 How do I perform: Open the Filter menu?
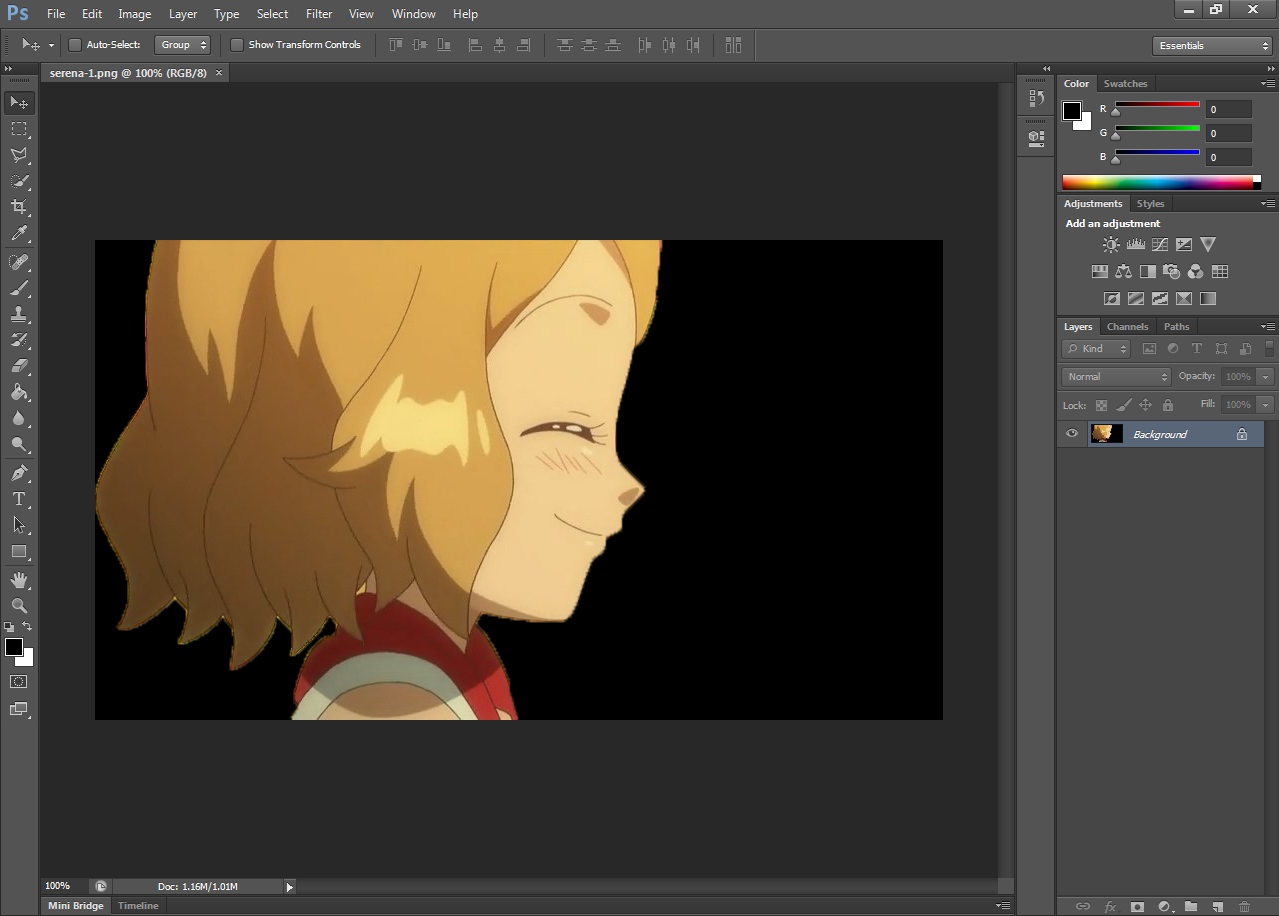tap(319, 14)
